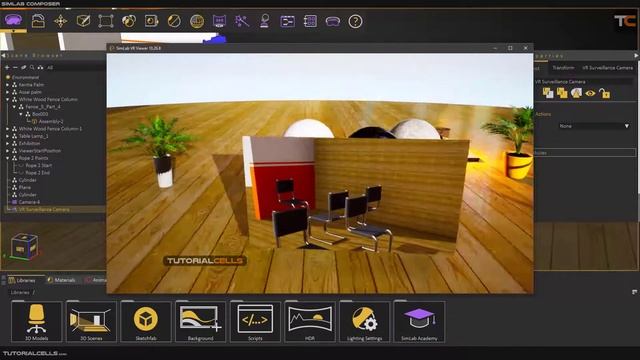Open the Lighting Settings library
The height and width of the screenshot is (360, 640).
[x=364, y=322]
